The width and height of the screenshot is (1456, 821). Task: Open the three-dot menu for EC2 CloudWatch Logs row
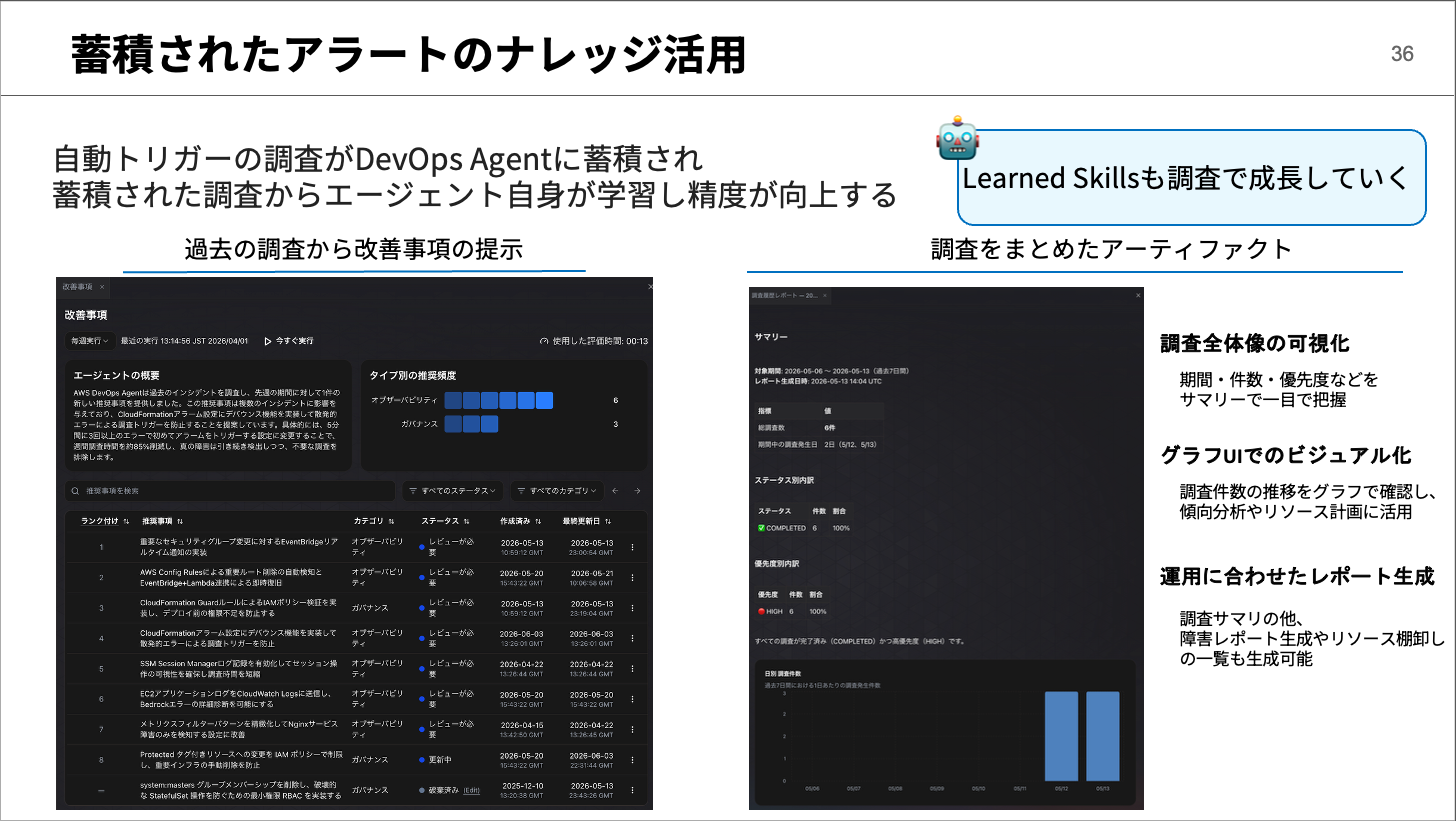point(632,698)
